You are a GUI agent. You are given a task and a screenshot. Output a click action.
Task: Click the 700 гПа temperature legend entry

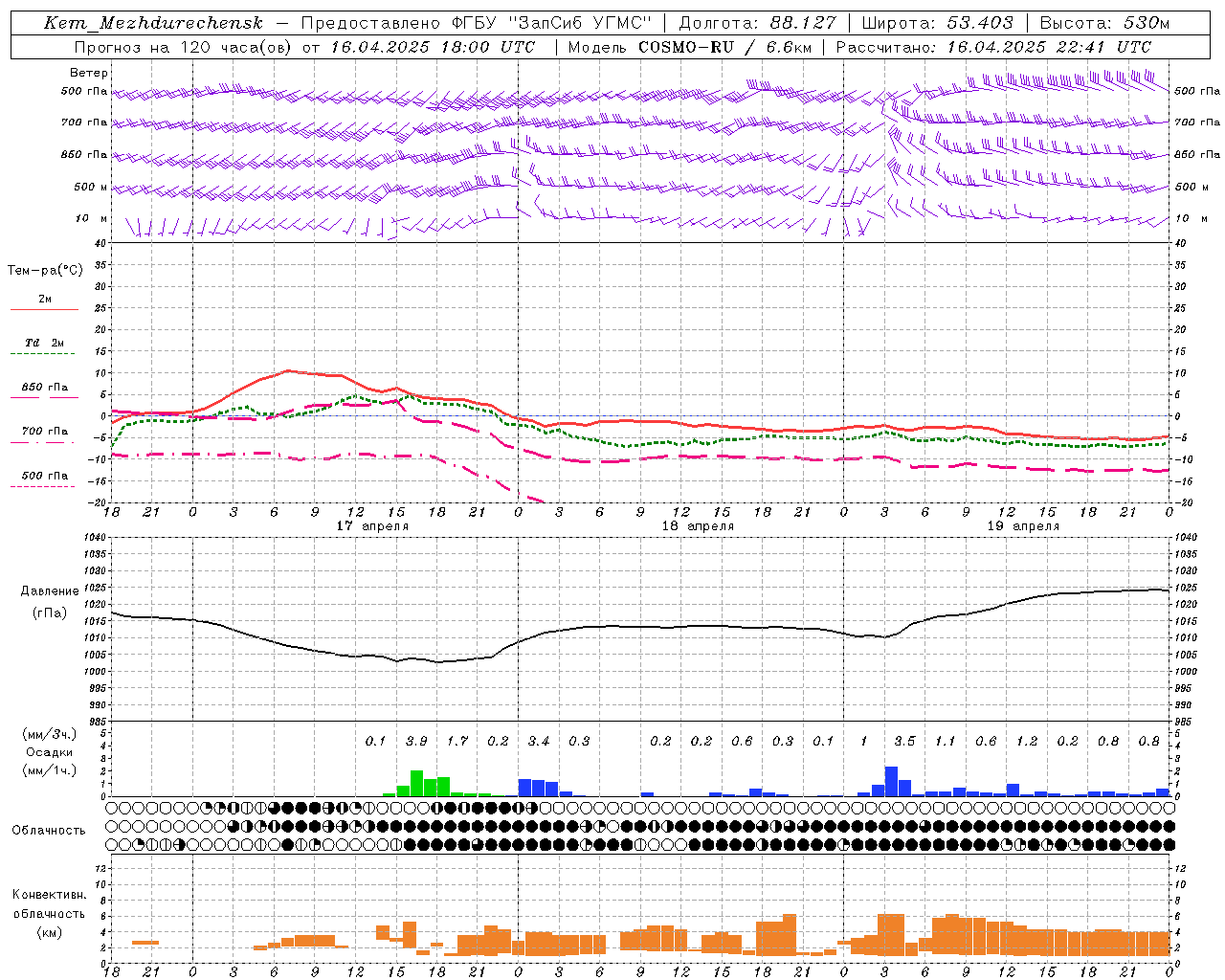click(x=45, y=432)
